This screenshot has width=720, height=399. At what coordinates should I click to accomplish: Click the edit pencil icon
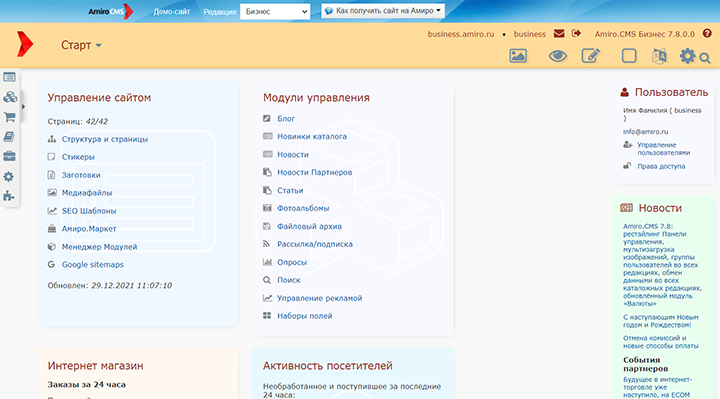click(x=591, y=56)
